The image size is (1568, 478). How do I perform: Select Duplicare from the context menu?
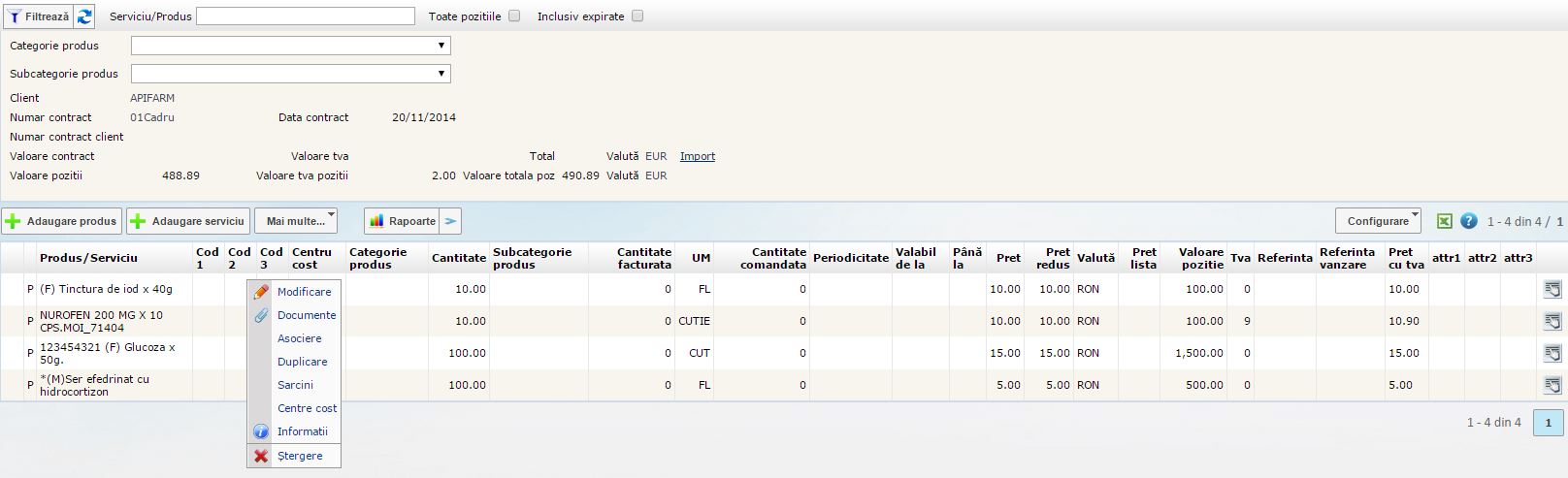(302, 362)
